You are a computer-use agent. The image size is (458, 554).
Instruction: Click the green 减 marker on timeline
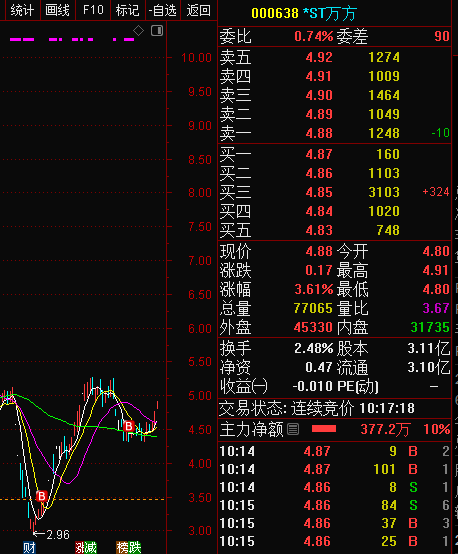91,548
